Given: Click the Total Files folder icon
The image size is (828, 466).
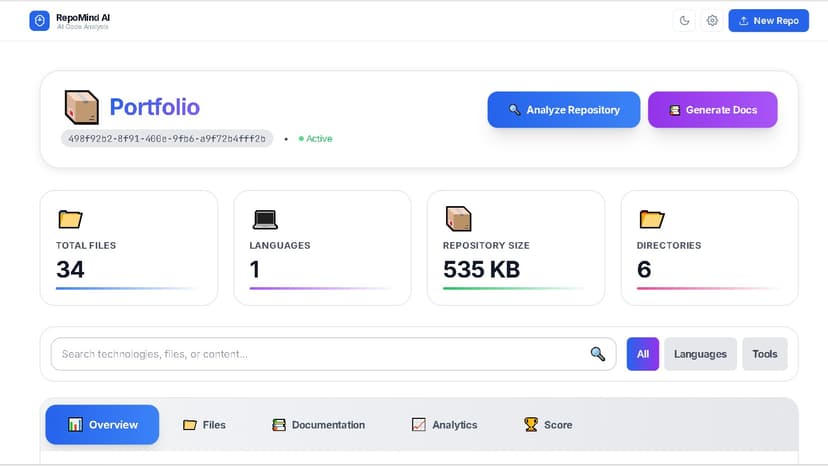Looking at the screenshot, I should [70, 219].
